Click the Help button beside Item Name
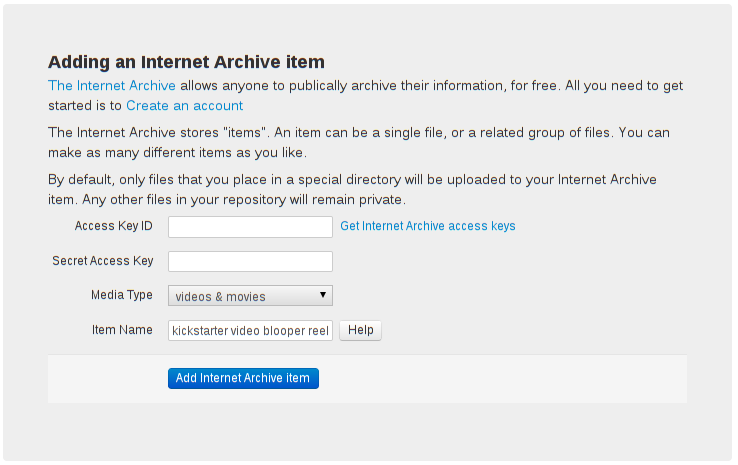Screen dimensions: 738x465 coord(361,330)
